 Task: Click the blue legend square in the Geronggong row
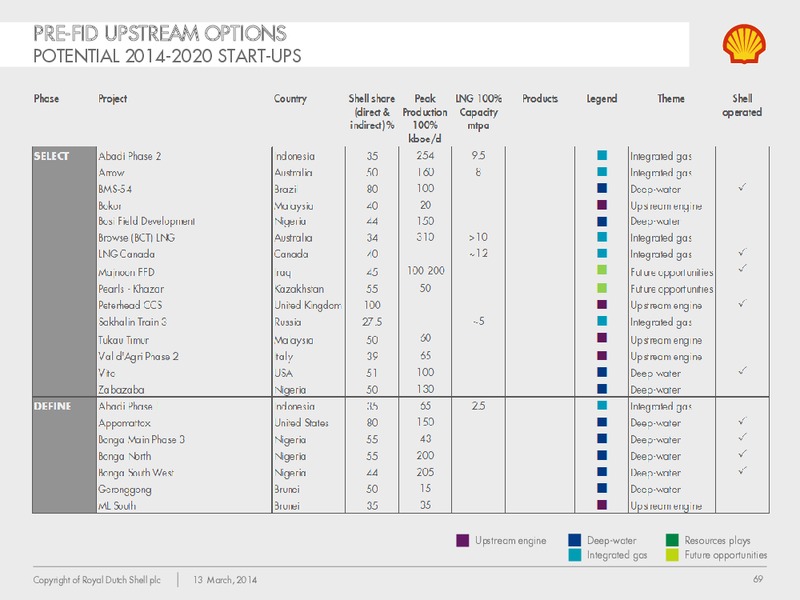pyautogui.click(x=602, y=488)
